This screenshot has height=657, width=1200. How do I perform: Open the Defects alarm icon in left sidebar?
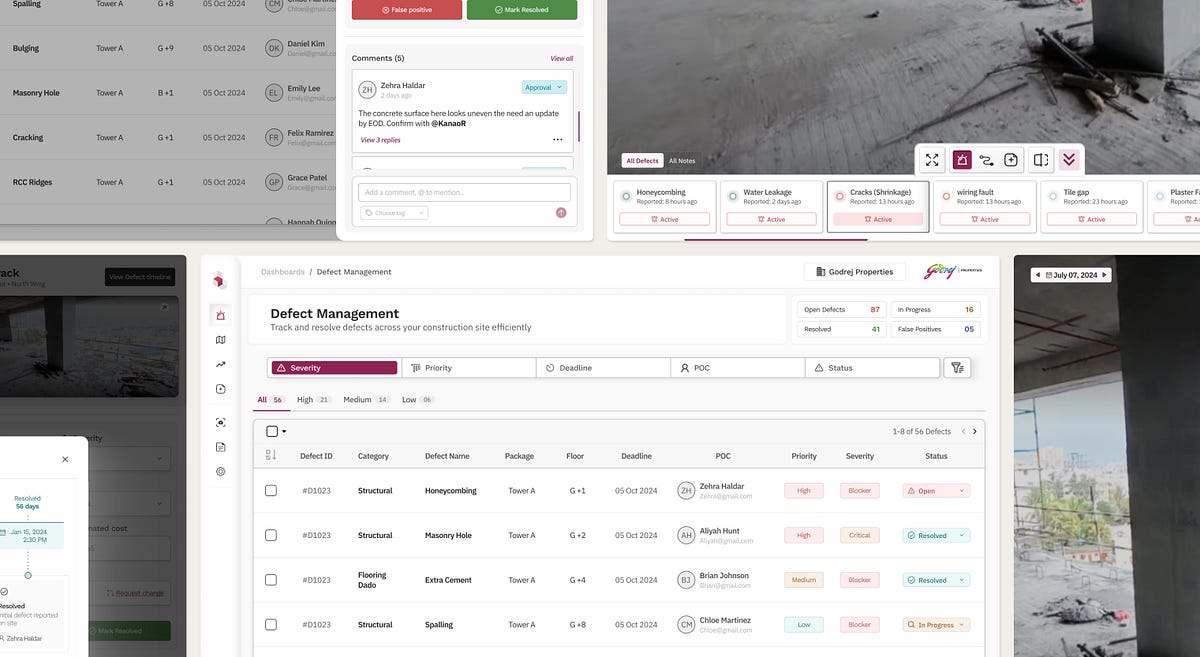click(221, 316)
